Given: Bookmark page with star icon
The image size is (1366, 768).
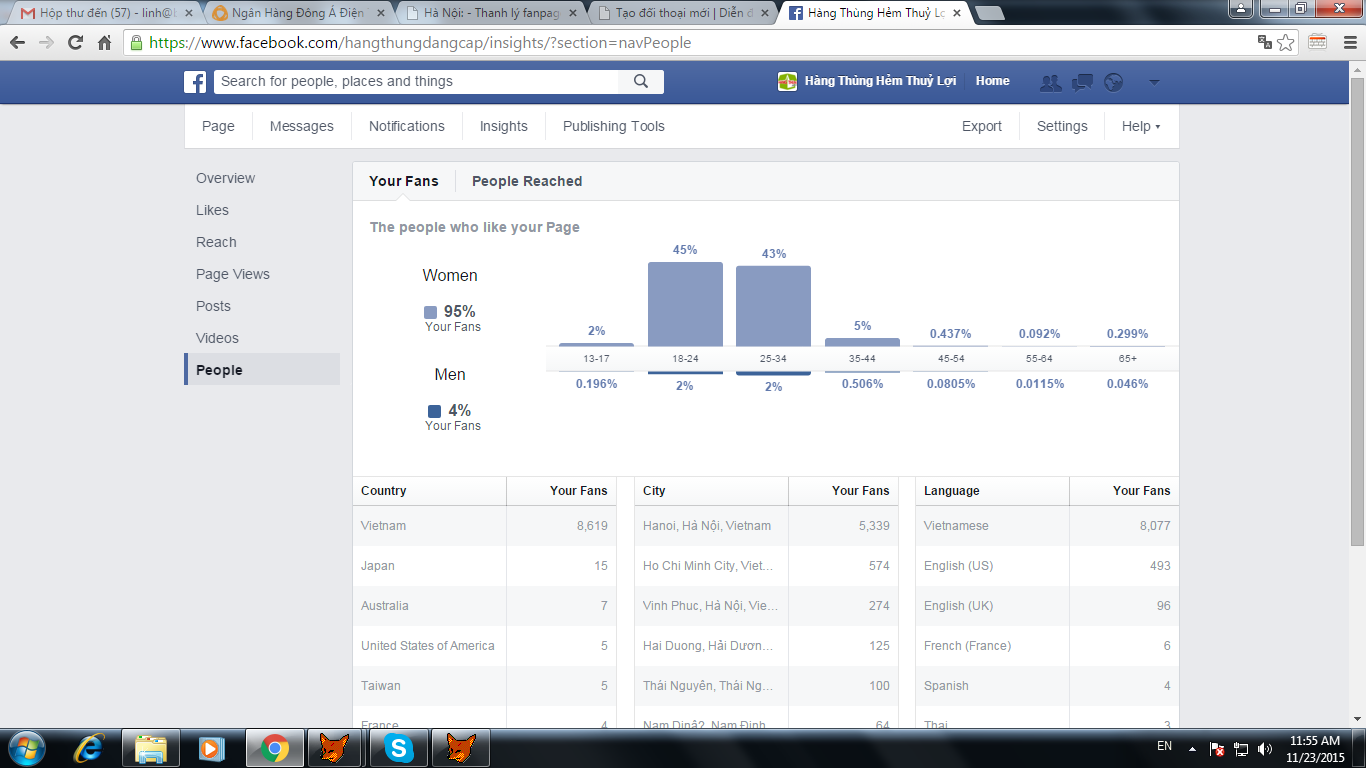Looking at the screenshot, I should coord(1286,43).
